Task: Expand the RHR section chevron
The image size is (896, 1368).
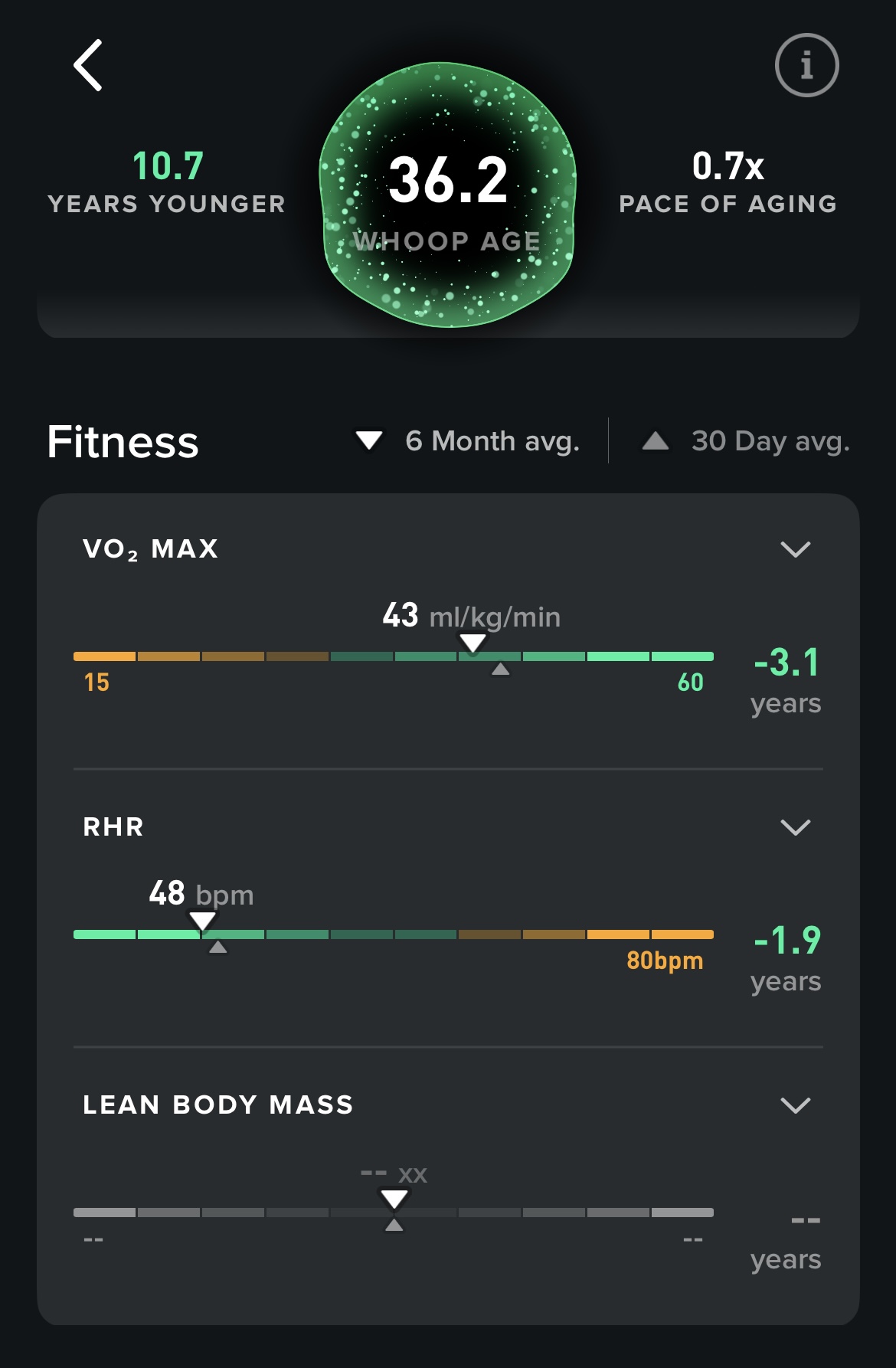Action: click(795, 827)
